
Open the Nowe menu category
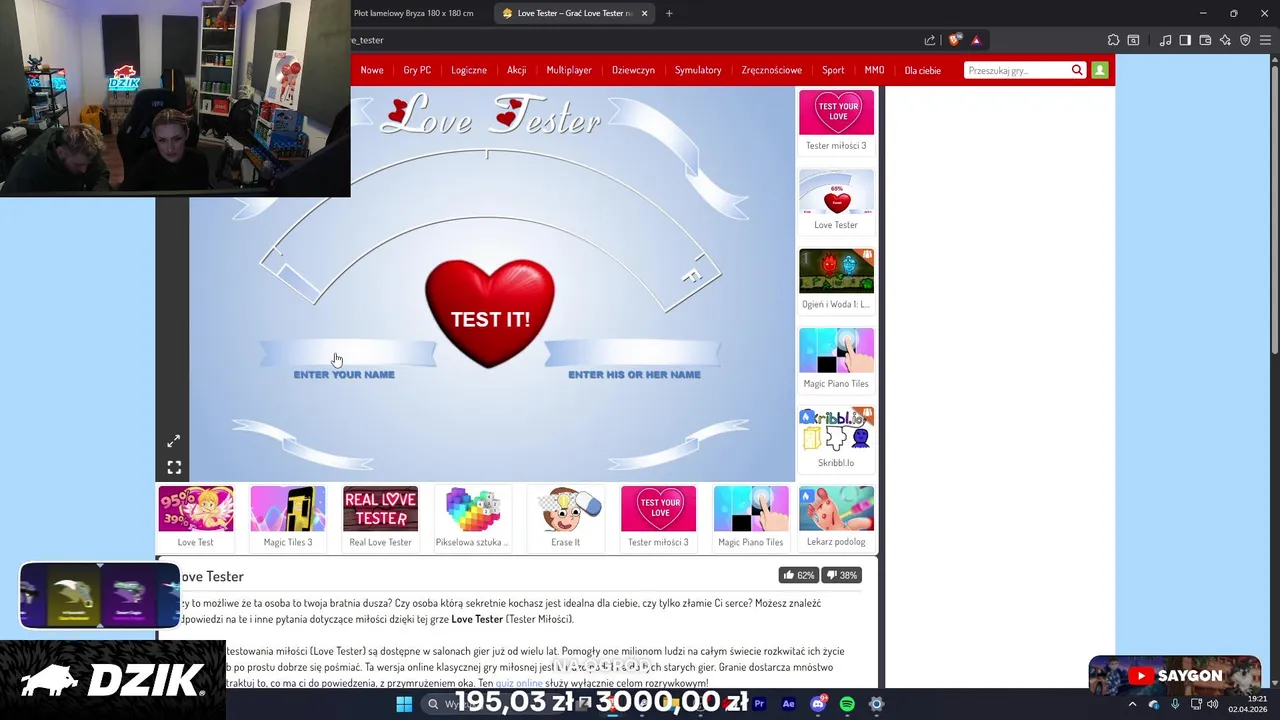[x=372, y=70]
